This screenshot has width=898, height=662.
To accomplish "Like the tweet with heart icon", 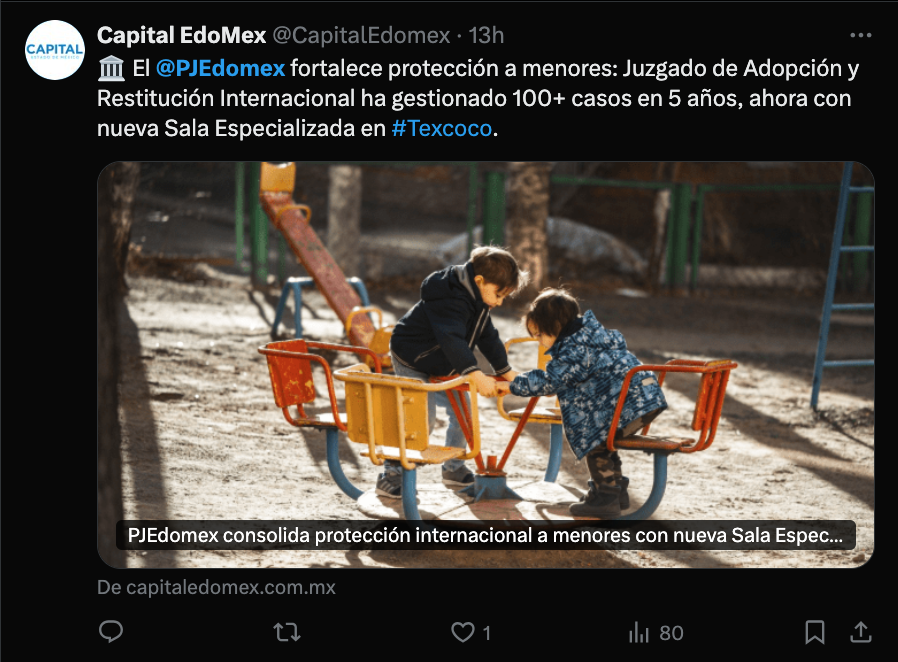I will (462, 632).
